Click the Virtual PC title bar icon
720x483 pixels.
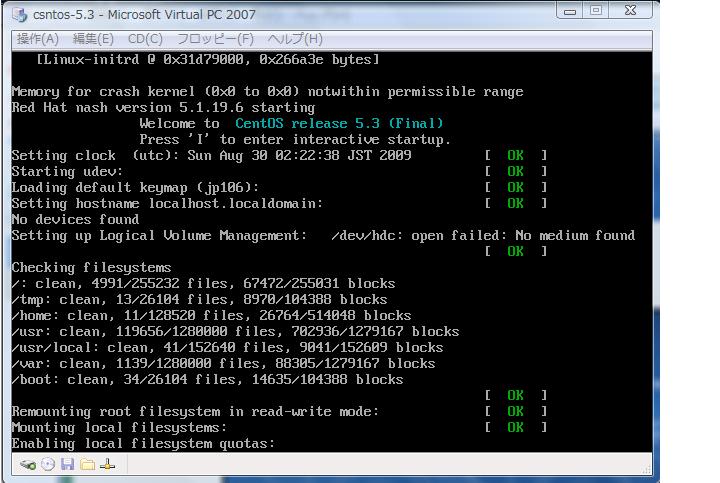19,15
